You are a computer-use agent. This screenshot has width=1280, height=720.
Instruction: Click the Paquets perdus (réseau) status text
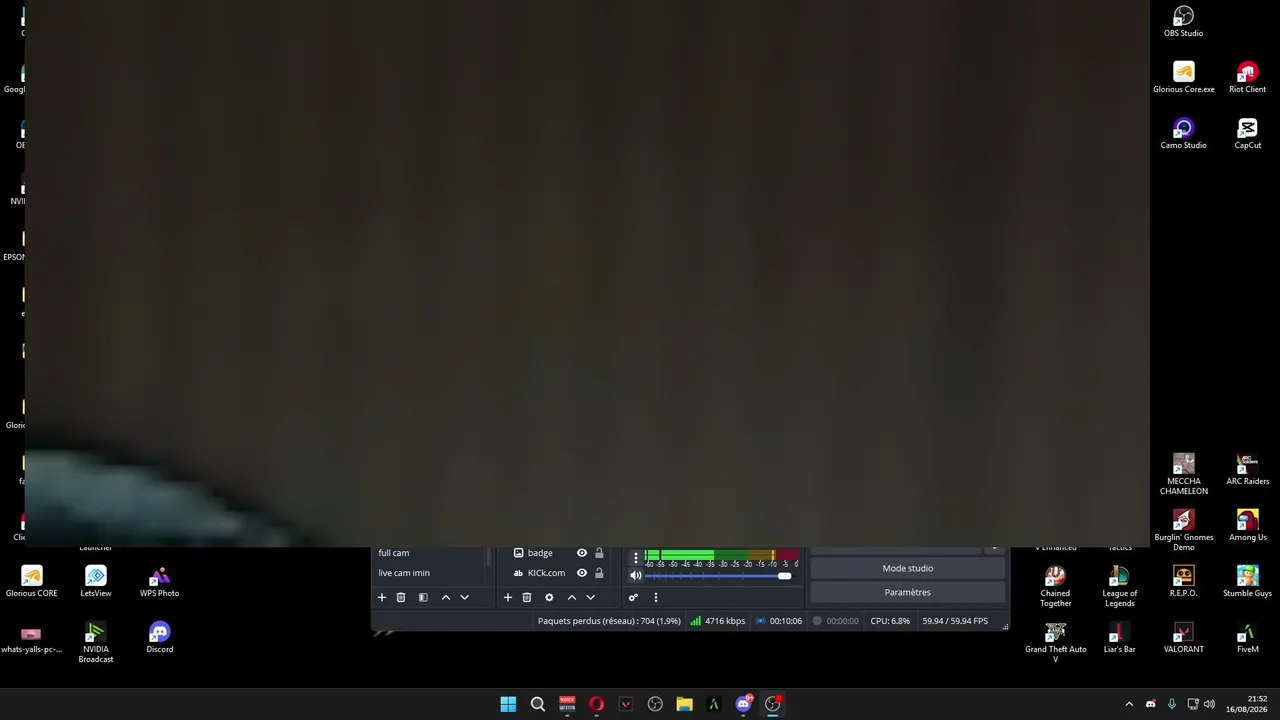(609, 621)
